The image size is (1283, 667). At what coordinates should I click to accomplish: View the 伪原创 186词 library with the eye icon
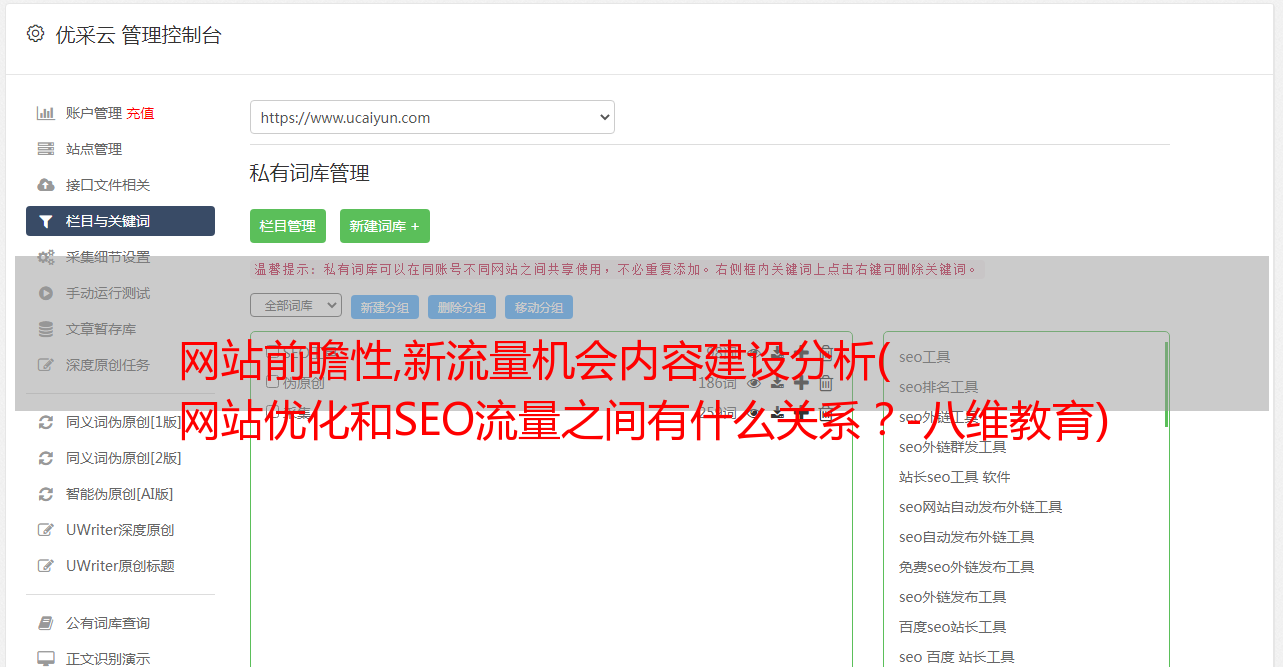pyautogui.click(x=754, y=383)
